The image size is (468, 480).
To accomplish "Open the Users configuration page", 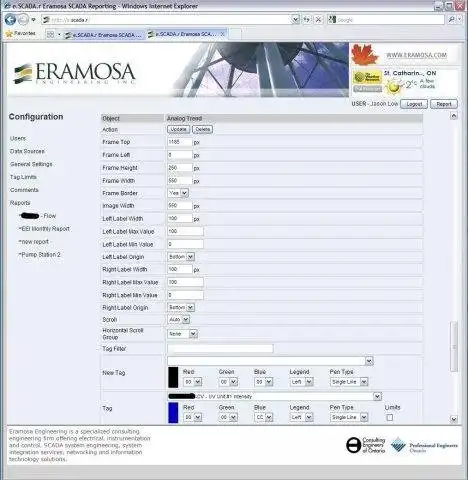I will coord(18,138).
